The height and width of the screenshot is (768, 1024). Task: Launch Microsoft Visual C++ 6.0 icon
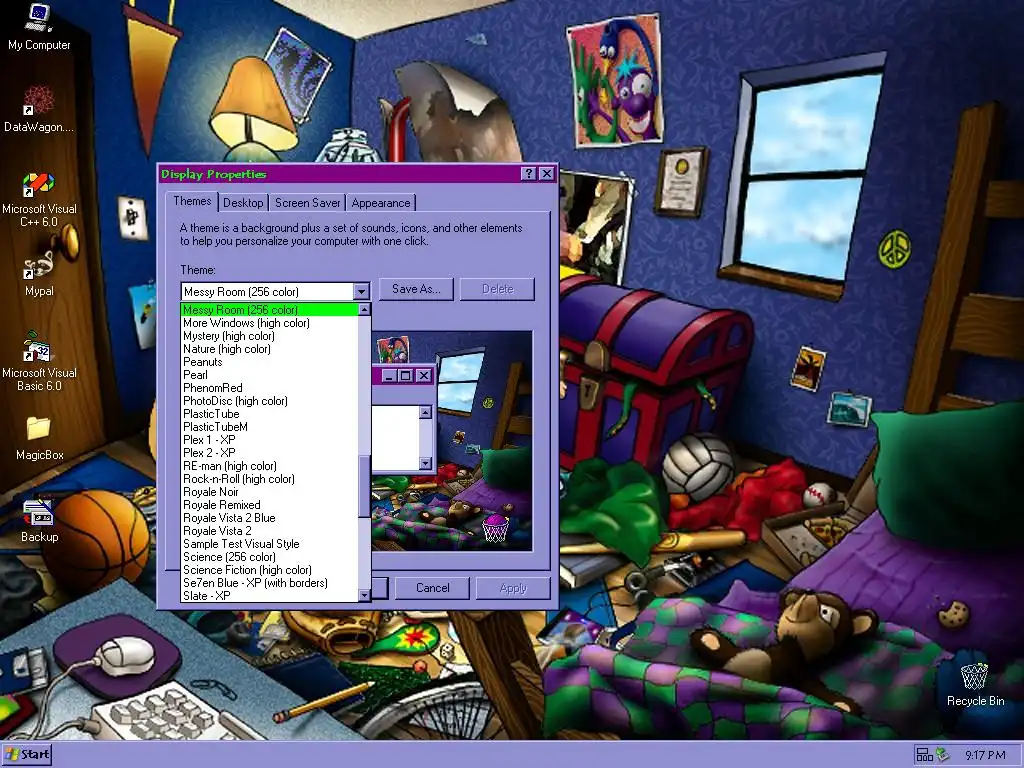click(x=39, y=199)
